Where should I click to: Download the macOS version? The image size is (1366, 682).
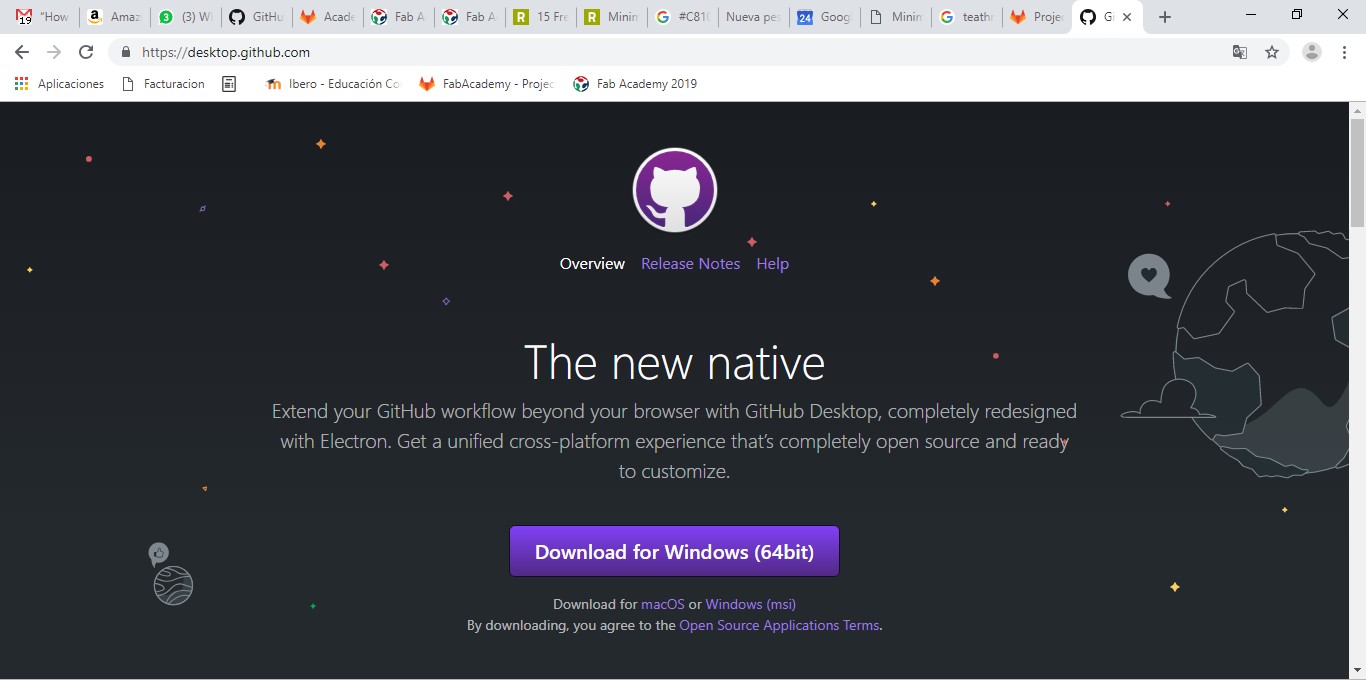pos(662,604)
